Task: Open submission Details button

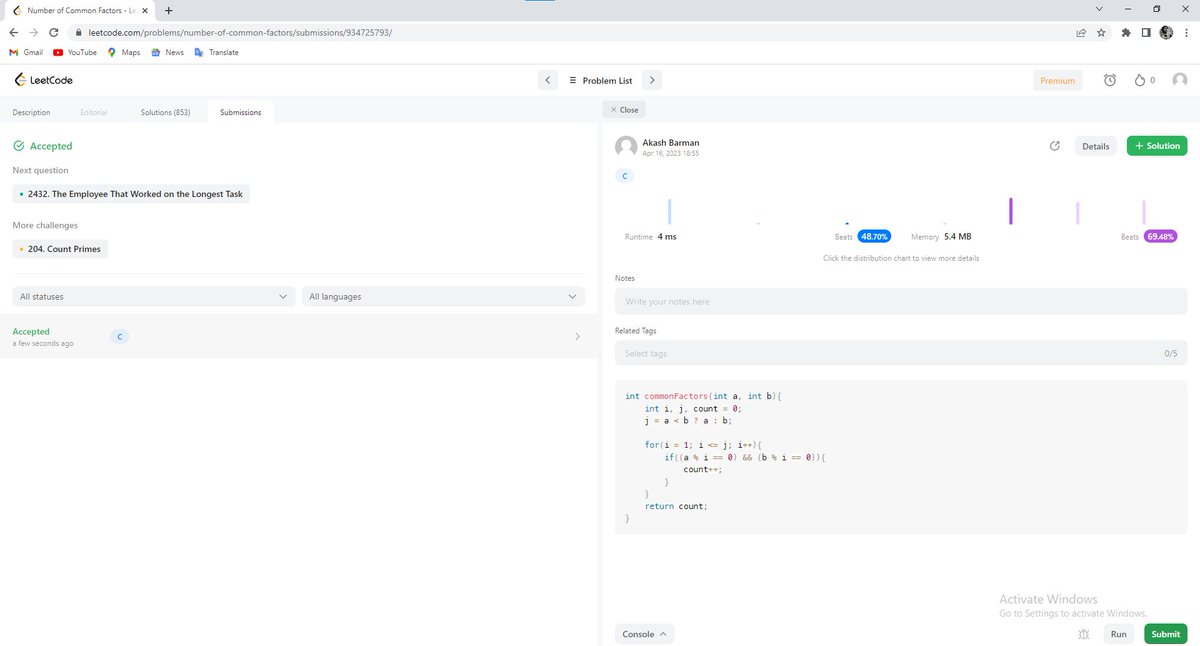Action: click(1095, 146)
